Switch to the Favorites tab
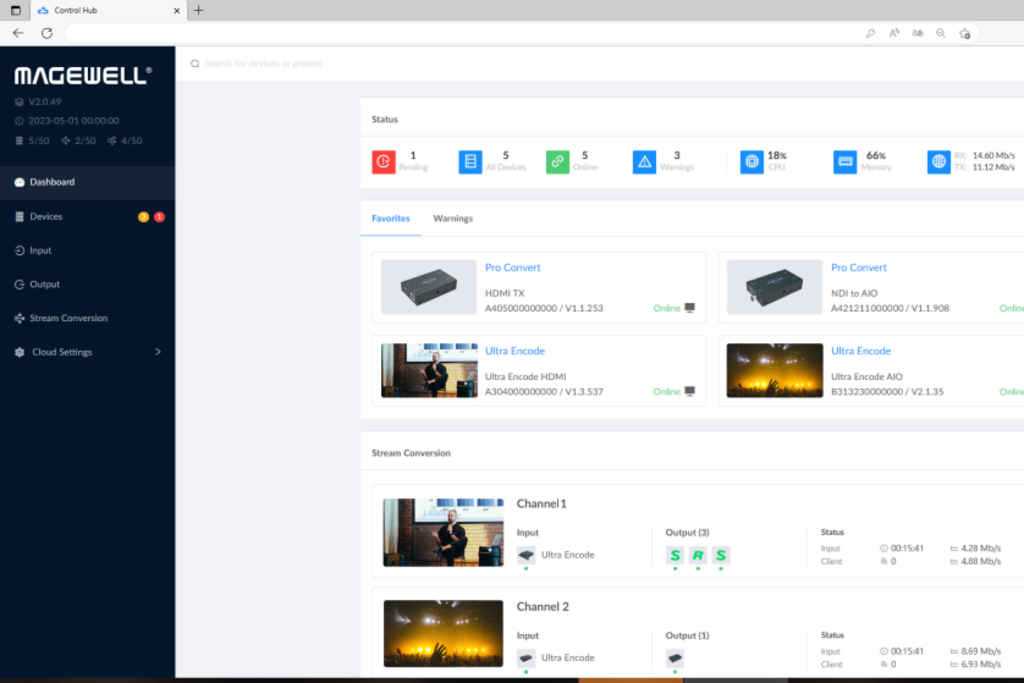 click(391, 219)
